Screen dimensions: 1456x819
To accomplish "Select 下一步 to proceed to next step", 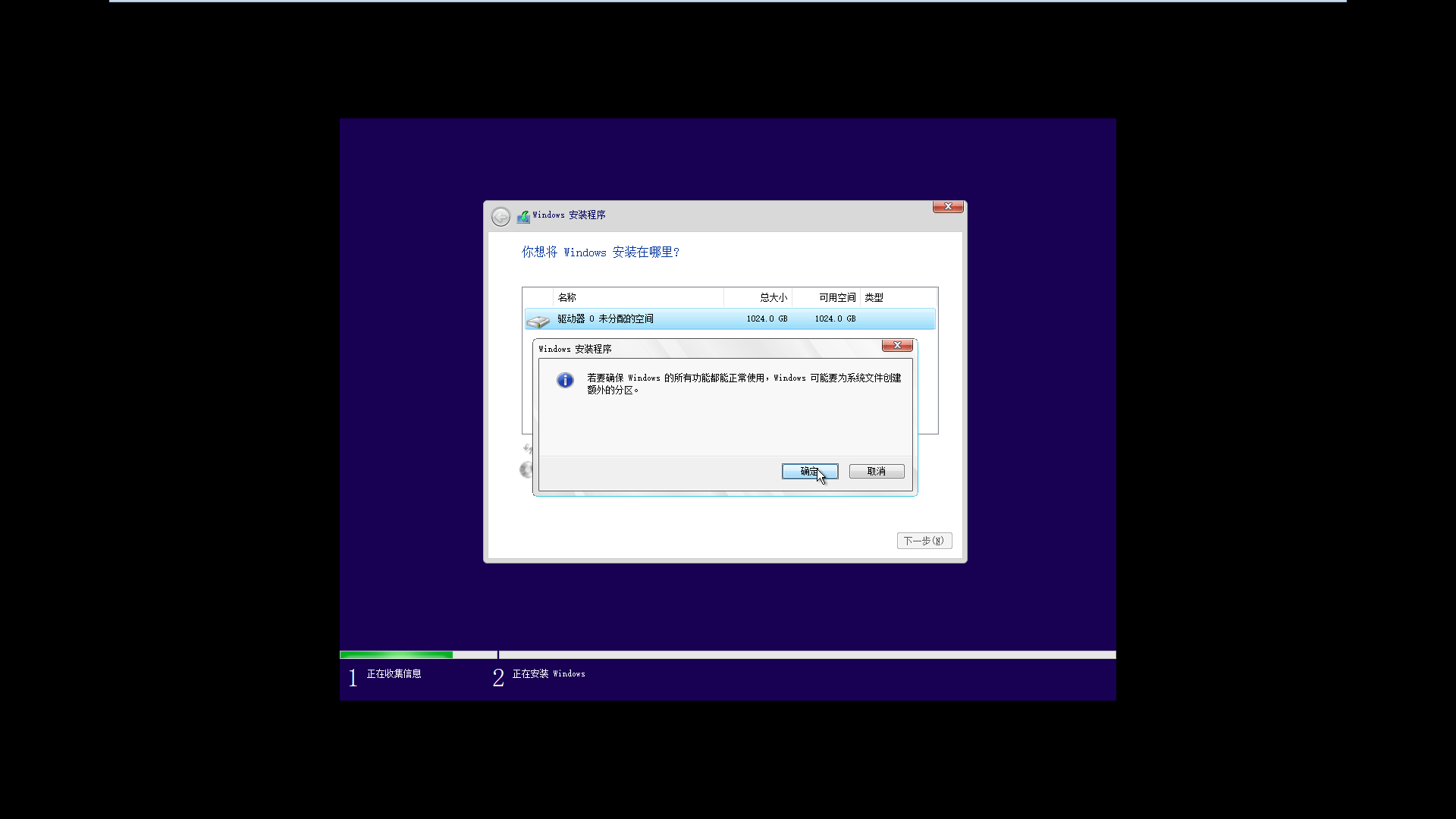I will (922, 540).
